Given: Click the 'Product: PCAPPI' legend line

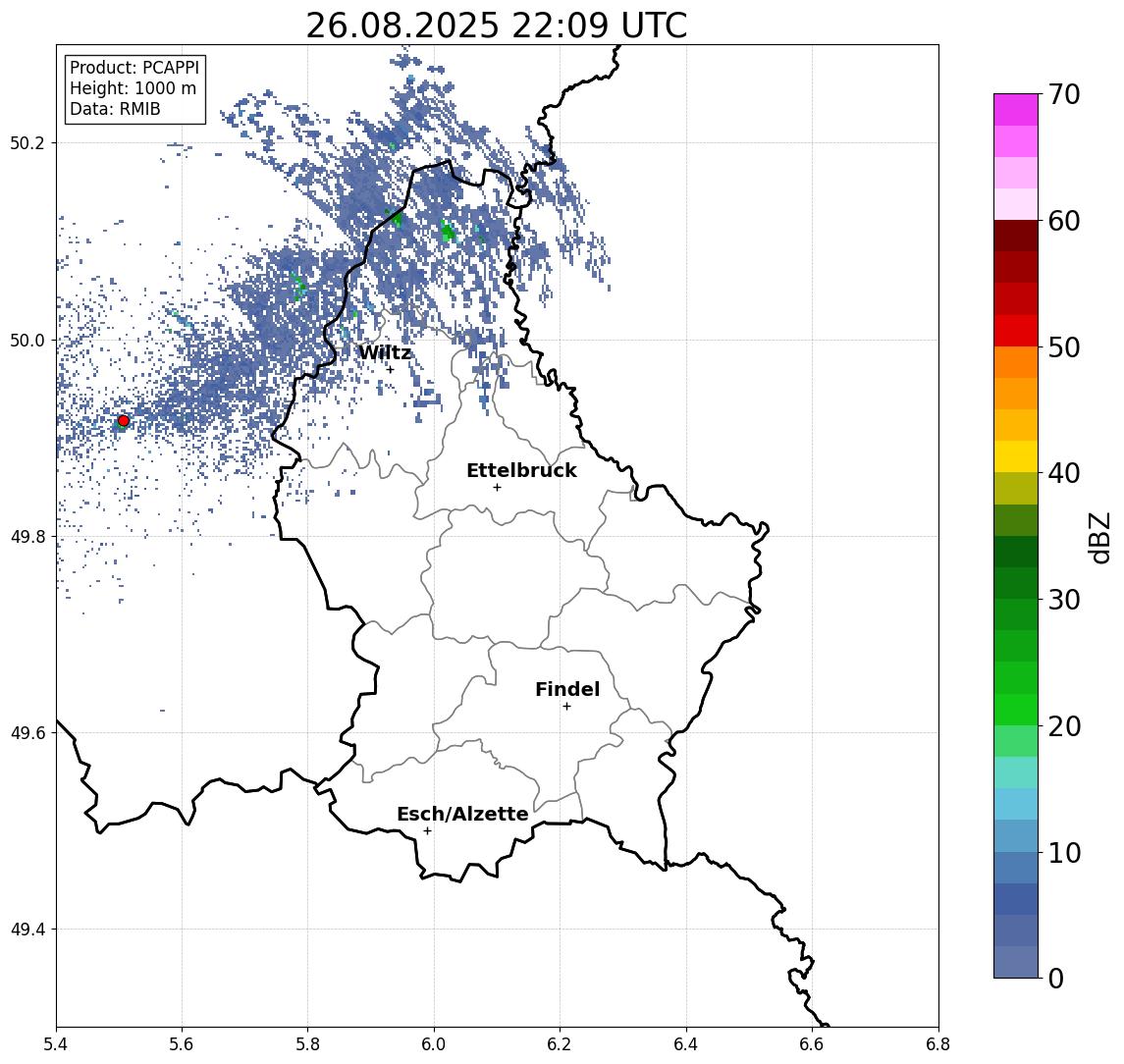Looking at the screenshot, I should (x=134, y=68).
